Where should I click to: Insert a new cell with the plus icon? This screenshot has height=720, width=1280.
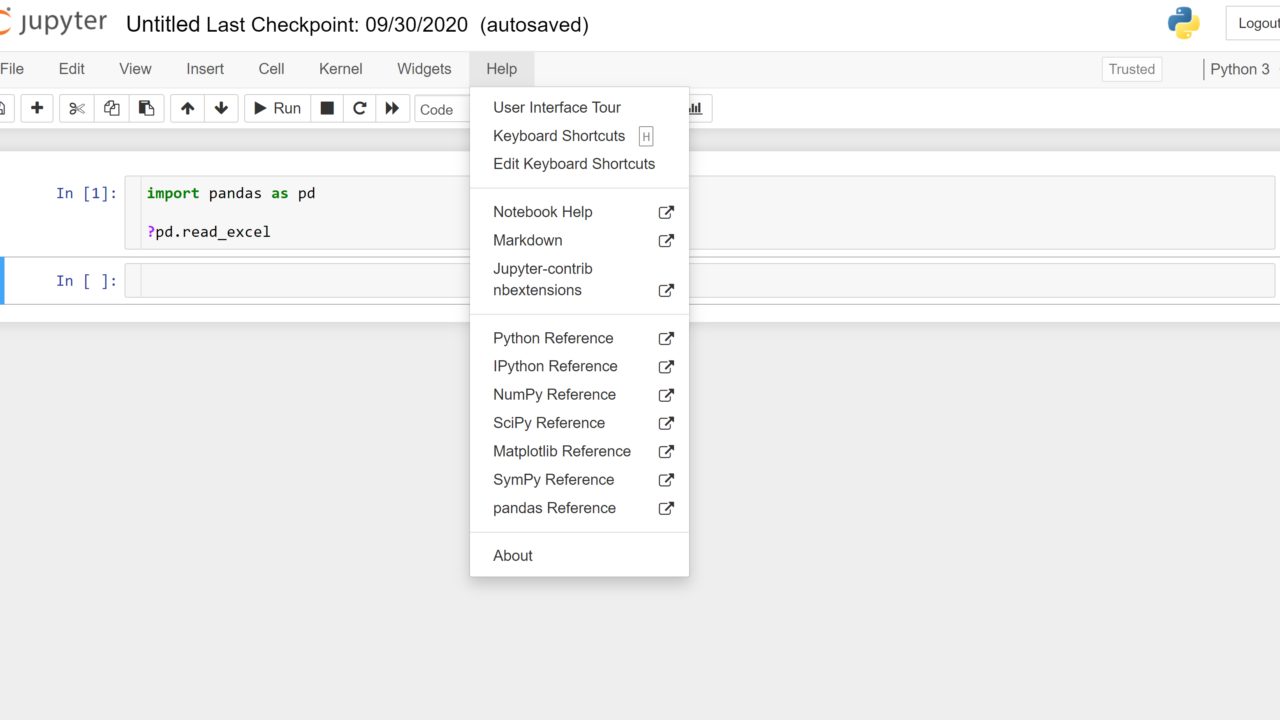pos(37,108)
